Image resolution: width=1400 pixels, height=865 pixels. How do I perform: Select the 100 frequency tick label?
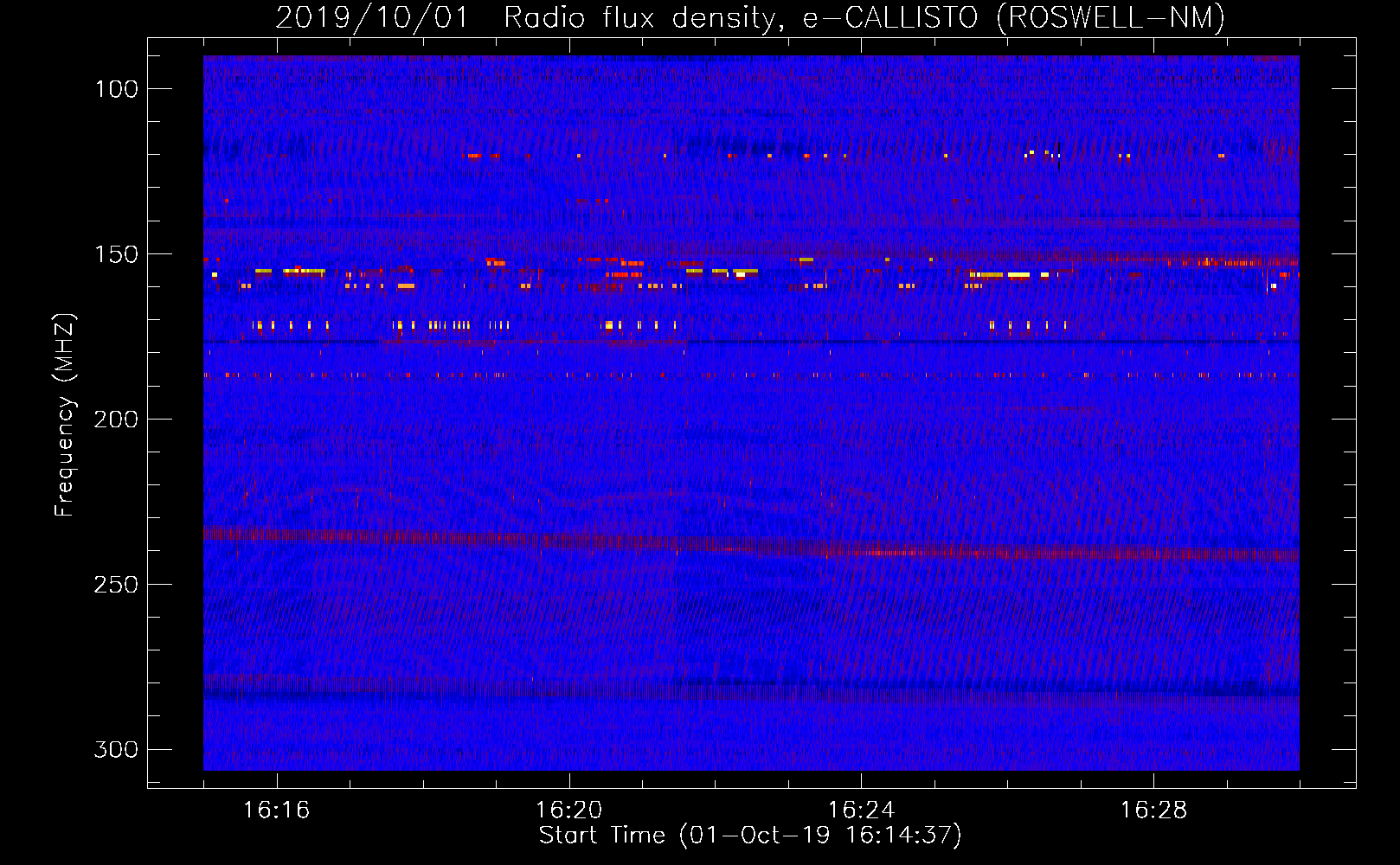(116, 89)
